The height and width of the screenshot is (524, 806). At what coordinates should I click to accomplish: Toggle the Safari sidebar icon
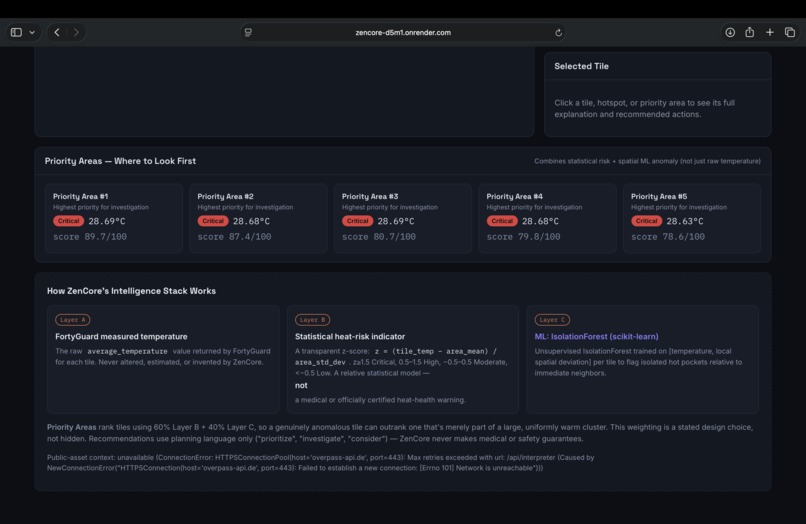(x=16, y=32)
